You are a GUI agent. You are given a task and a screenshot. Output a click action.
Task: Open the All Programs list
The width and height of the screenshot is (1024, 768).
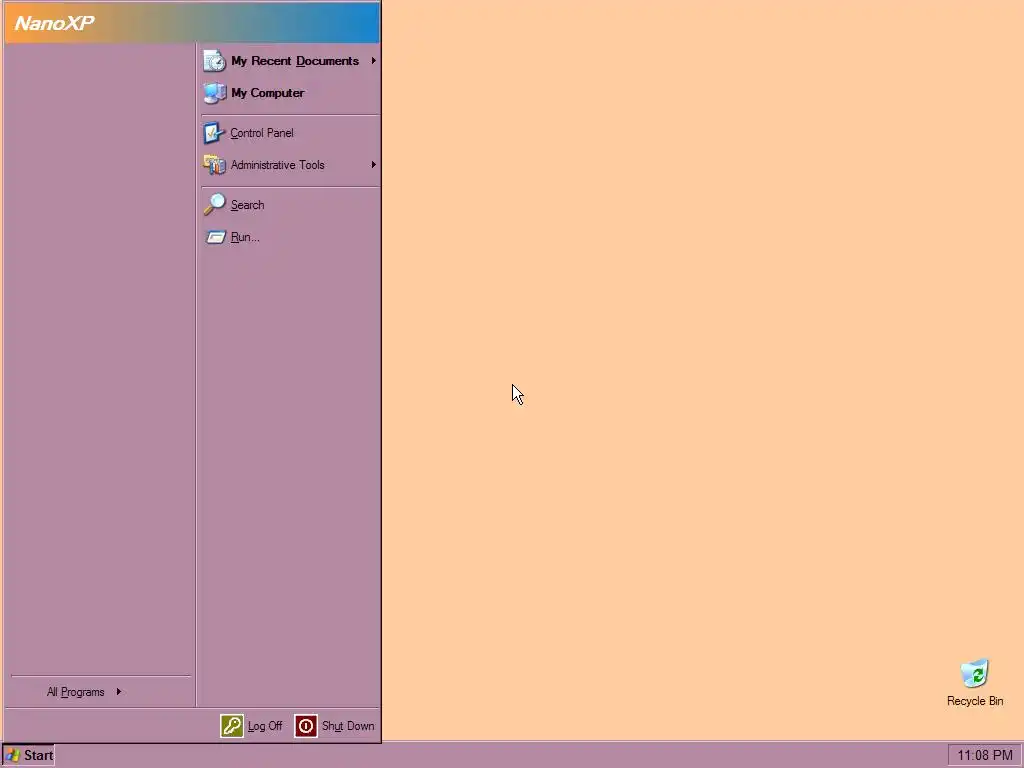[x=100, y=692]
